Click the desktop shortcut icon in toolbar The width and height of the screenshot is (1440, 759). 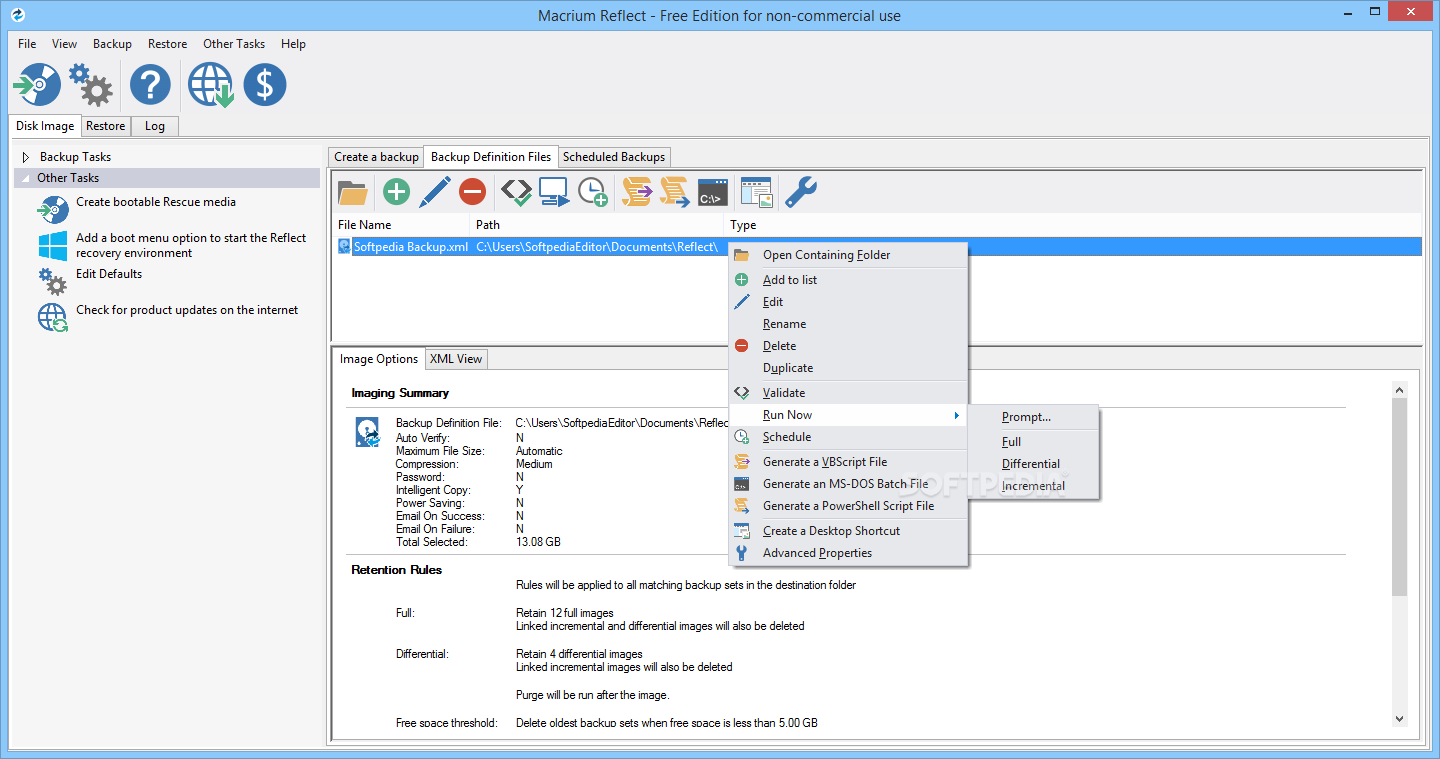coord(757,192)
